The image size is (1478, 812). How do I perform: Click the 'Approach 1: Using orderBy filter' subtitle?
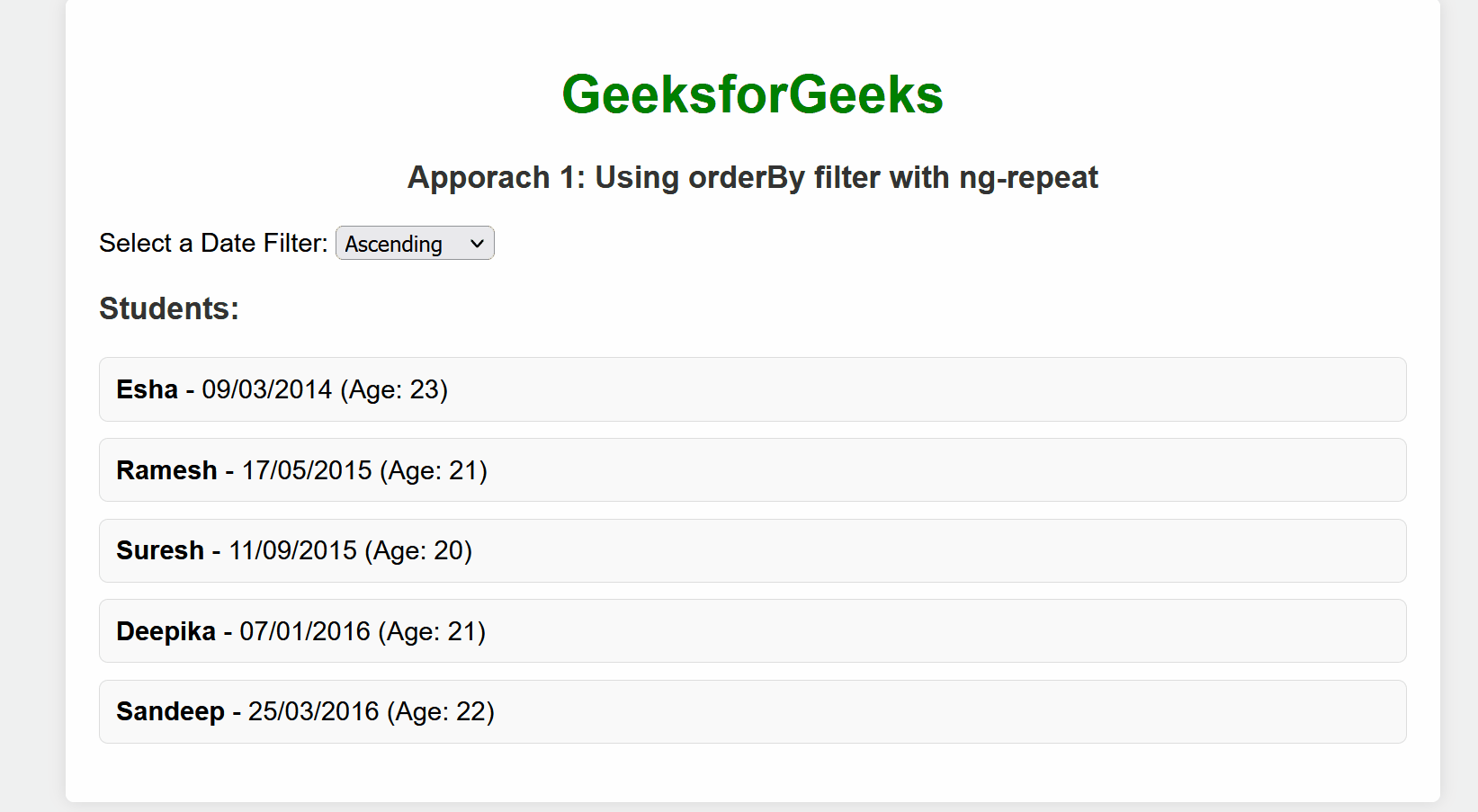[x=752, y=177]
